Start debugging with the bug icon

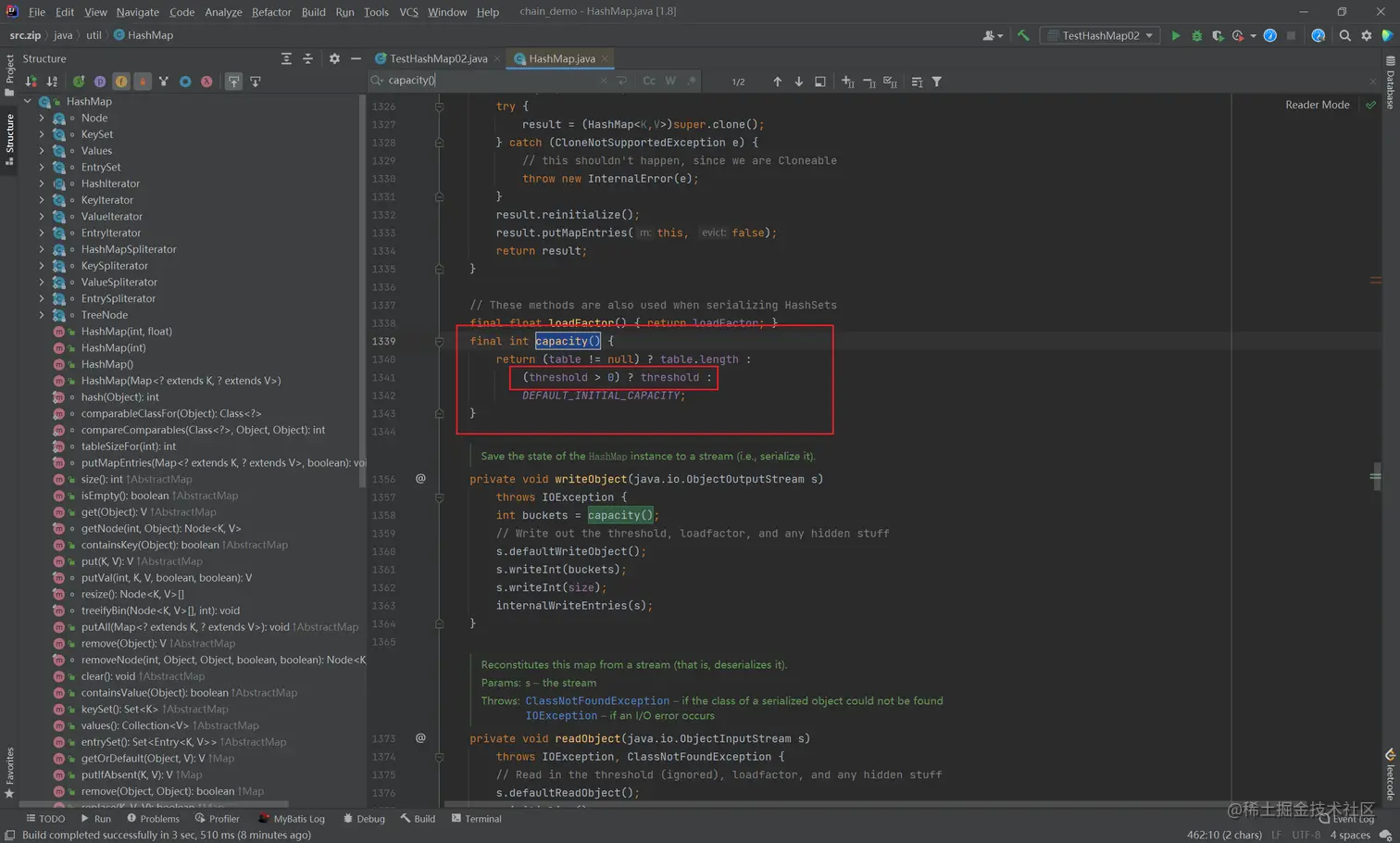1196,35
